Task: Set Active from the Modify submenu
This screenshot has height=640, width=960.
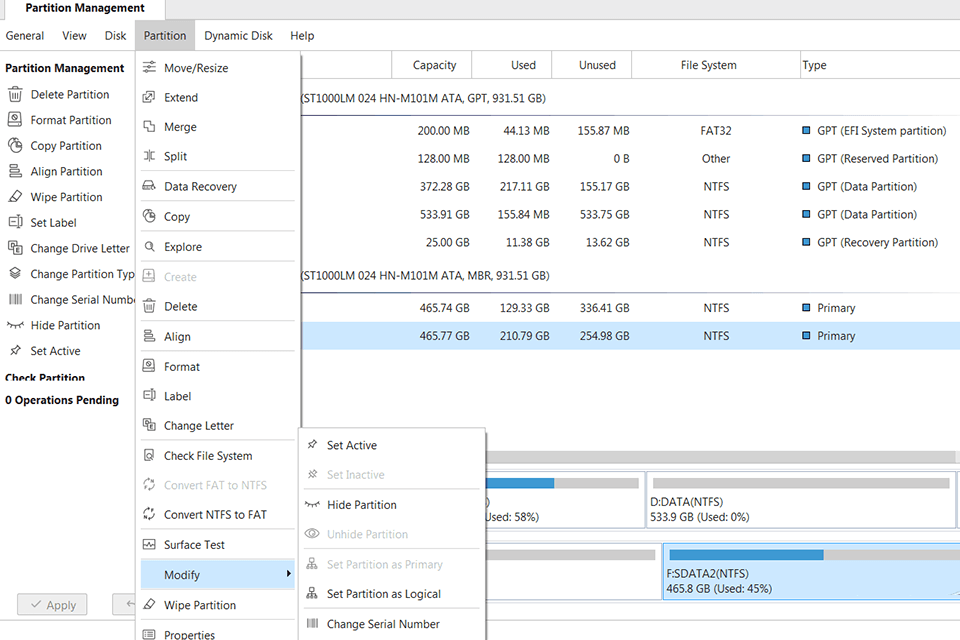Action: 352,445
